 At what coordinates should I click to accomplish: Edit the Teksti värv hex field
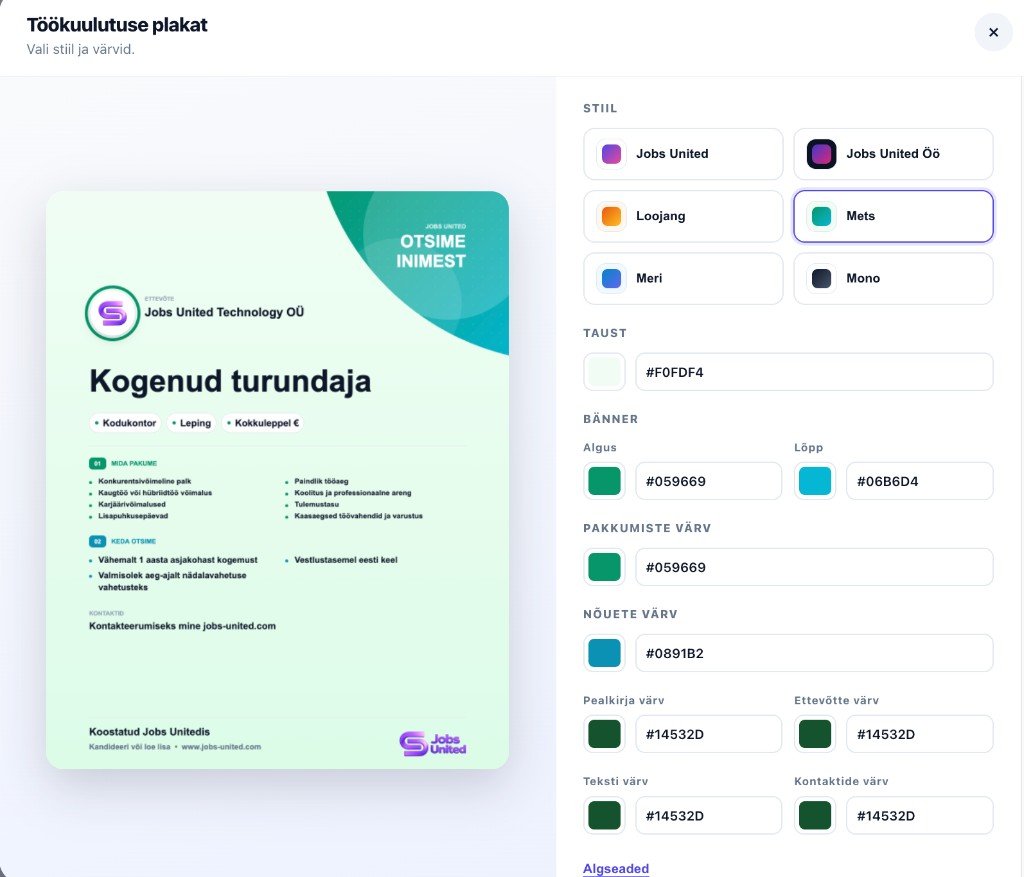pos(709,816)
